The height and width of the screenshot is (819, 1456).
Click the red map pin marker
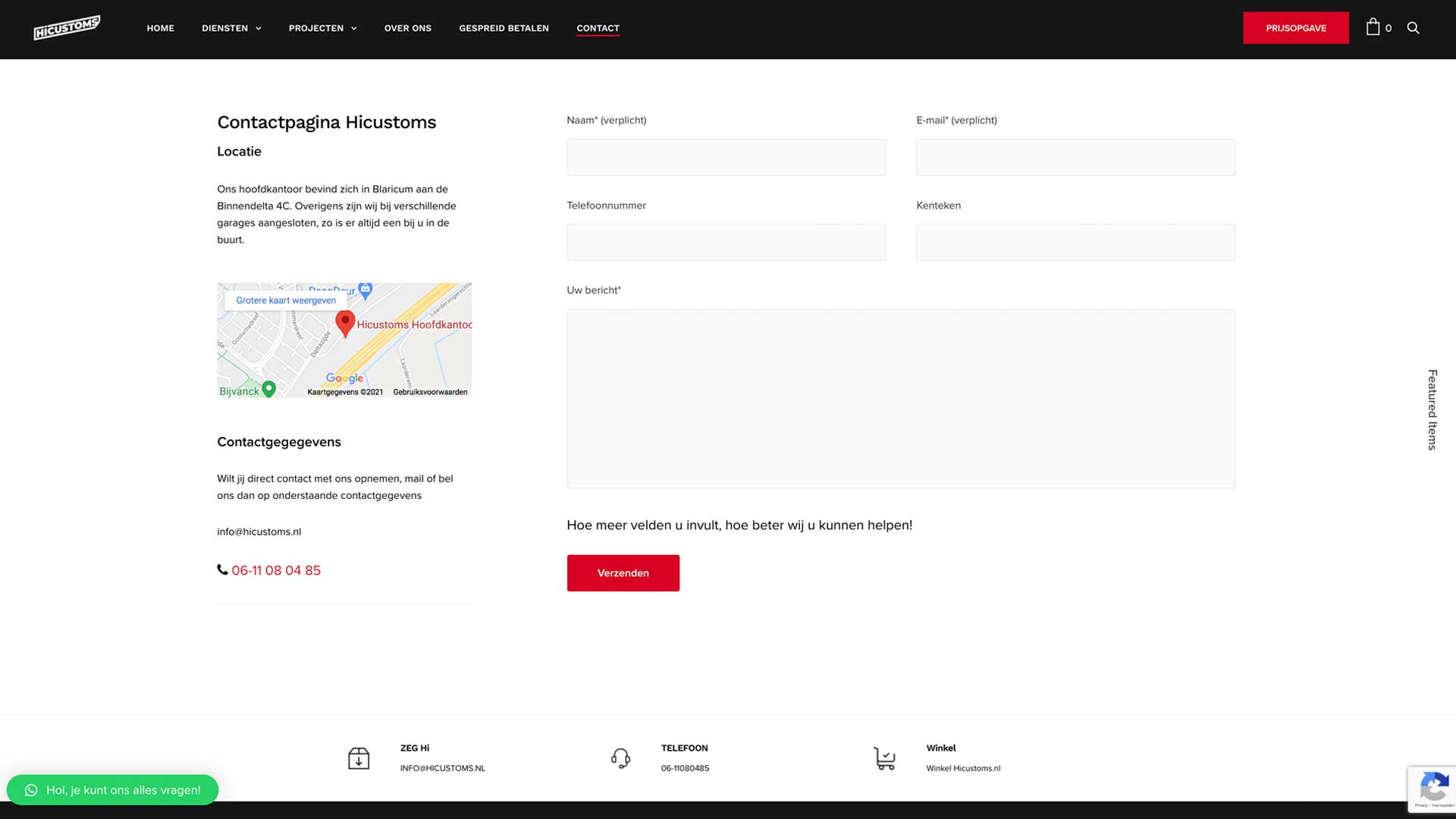point(345,322)
